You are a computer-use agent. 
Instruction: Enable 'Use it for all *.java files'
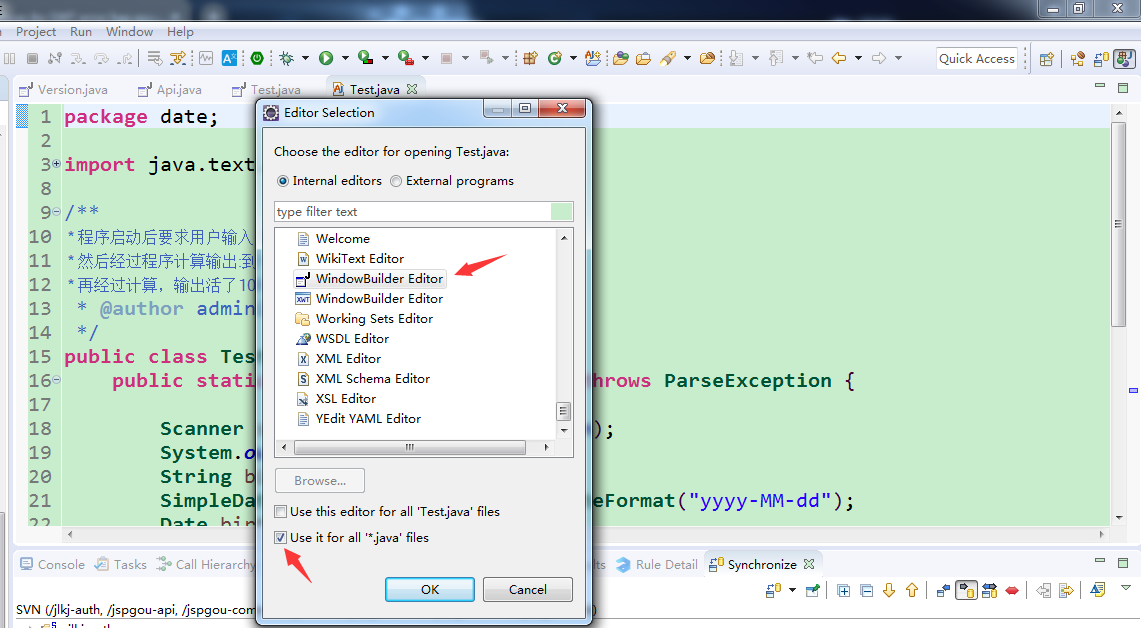click(281, 538)
